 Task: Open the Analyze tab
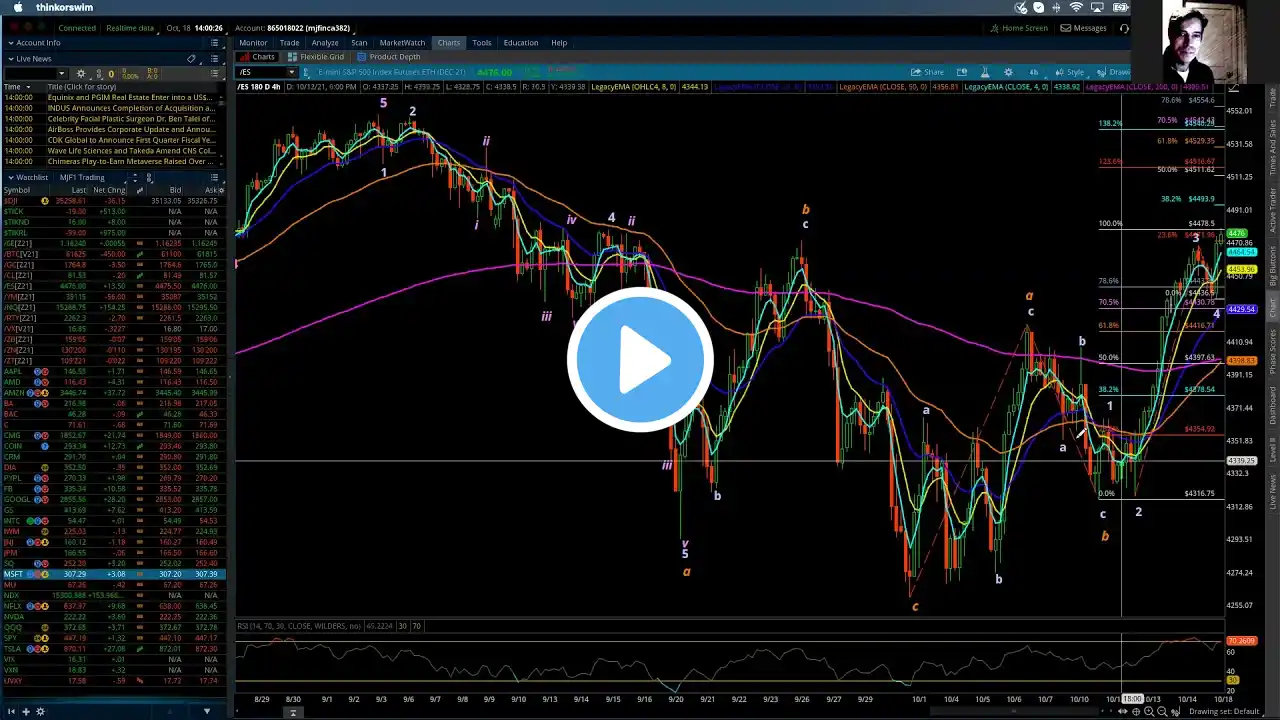pos(325,43)
